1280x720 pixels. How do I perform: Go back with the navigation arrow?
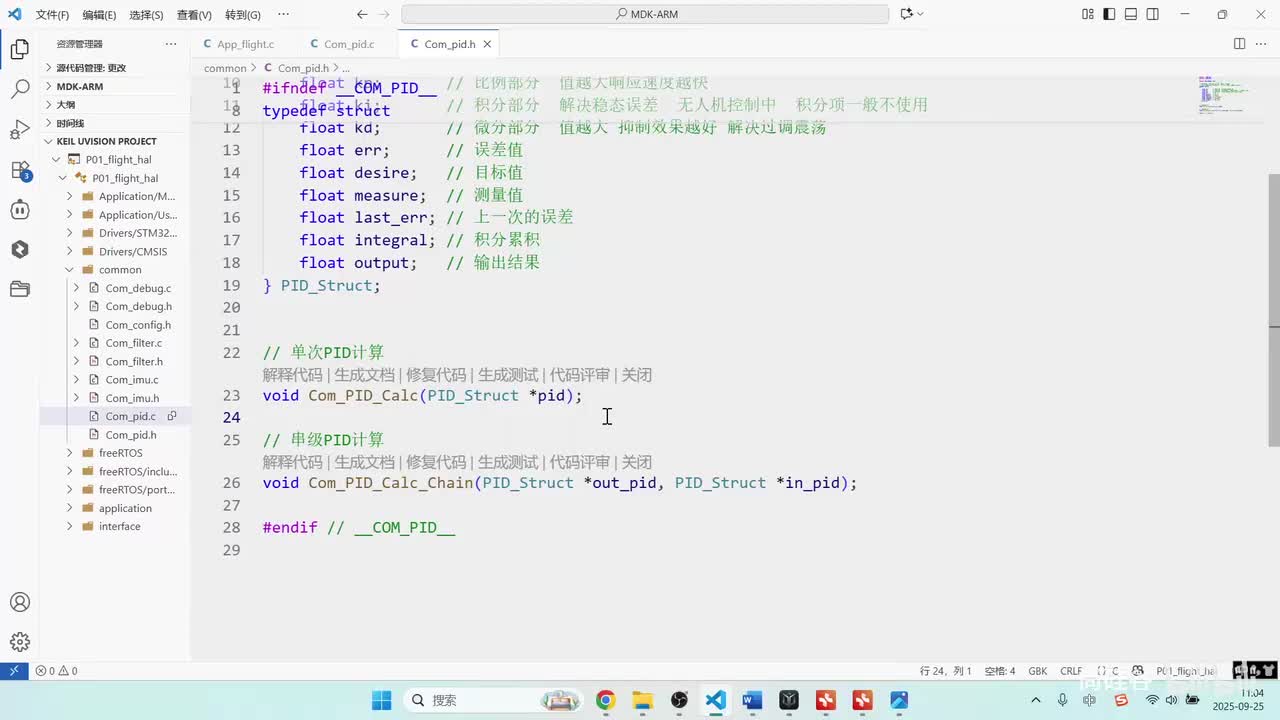pos(362,14)
